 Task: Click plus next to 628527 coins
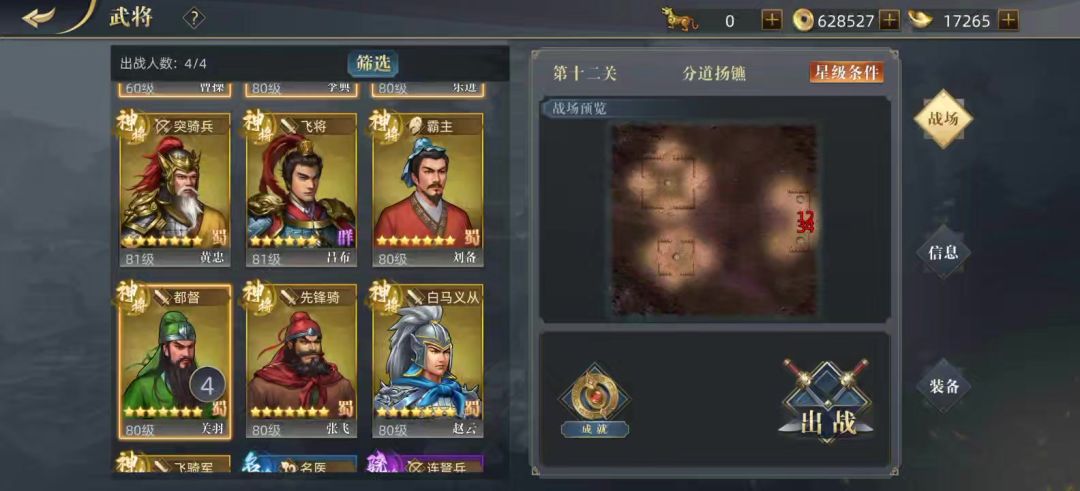click(x=890, y=21)
